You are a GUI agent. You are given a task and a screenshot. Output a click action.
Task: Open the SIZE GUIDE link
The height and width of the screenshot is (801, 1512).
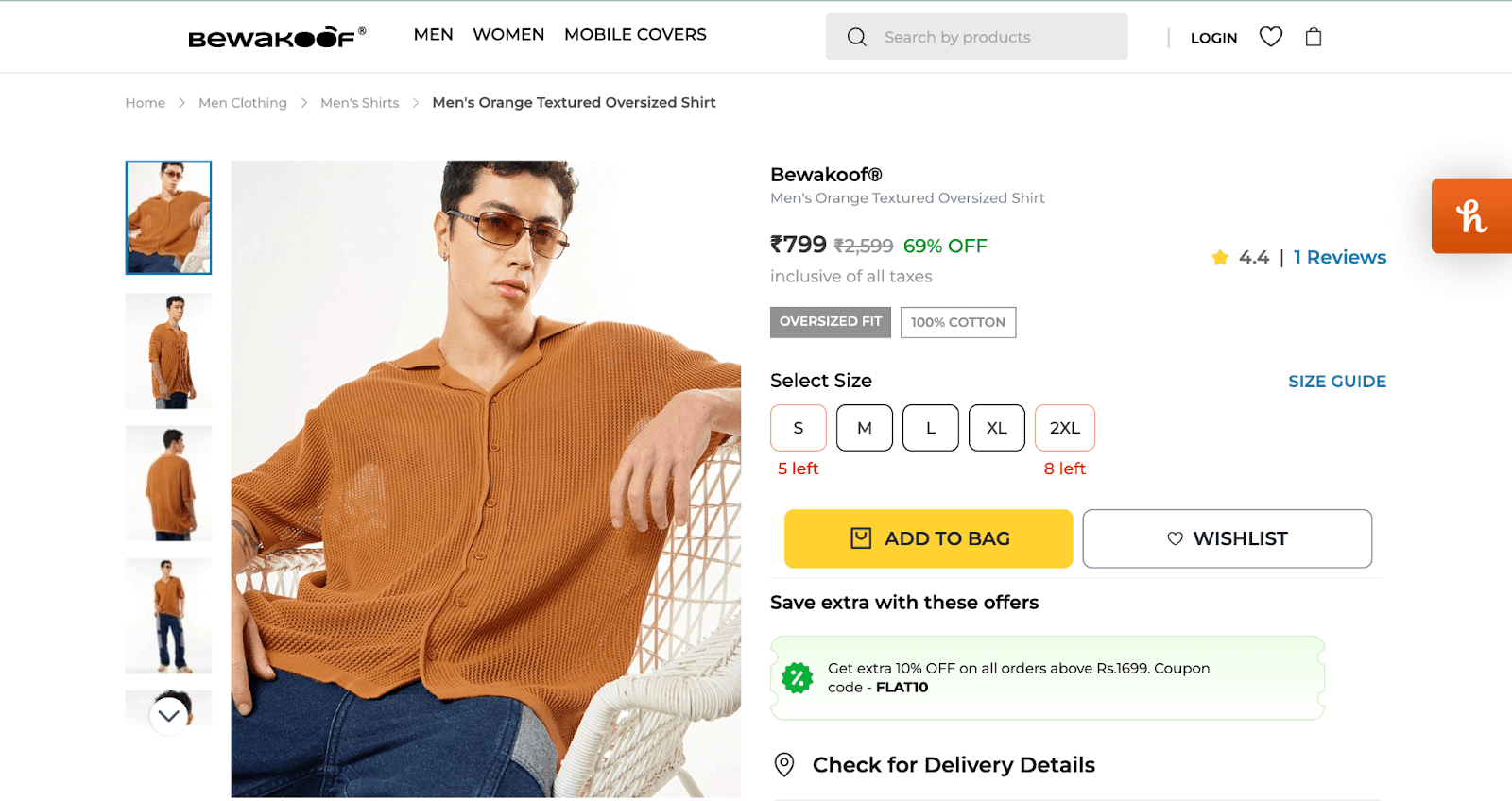point(1337,382)
